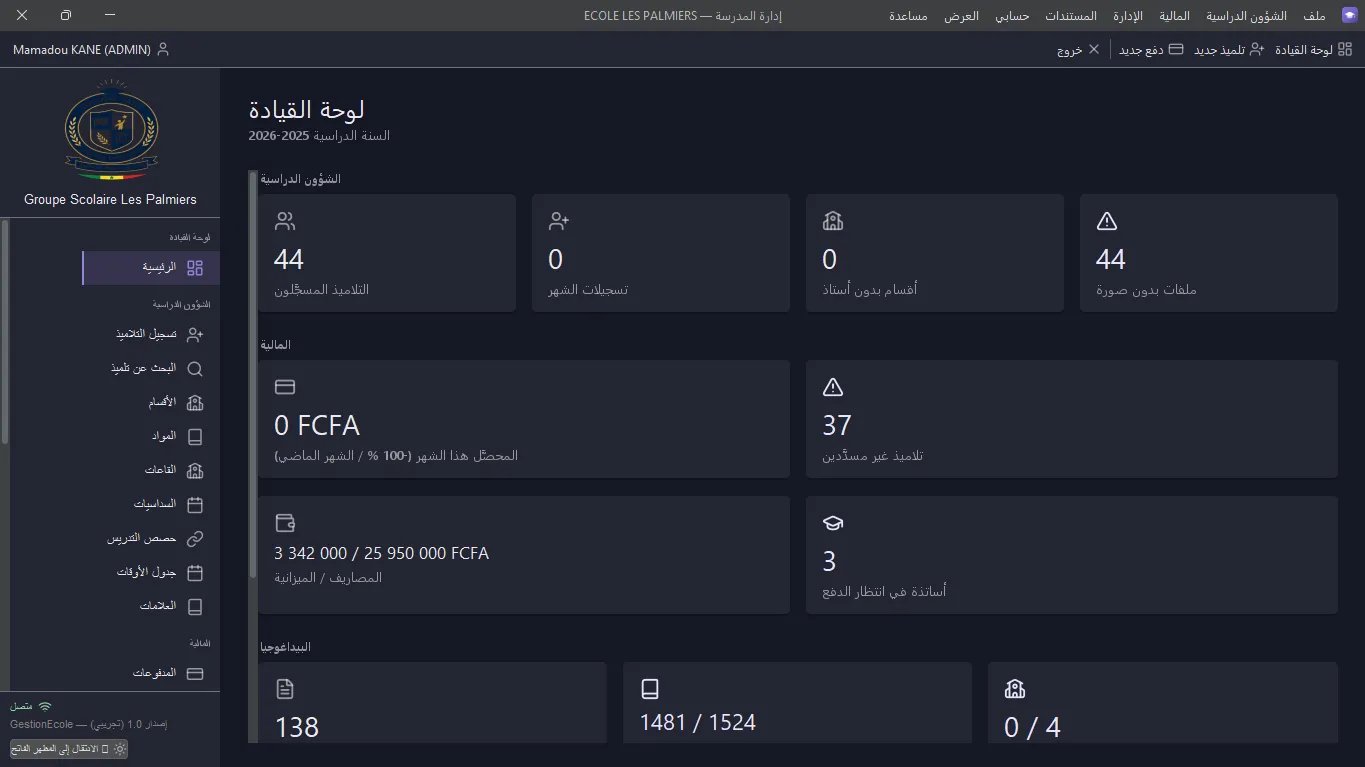1365x767 pixels.
Task: Click the تلميذ جديد toolbar button
Action: click(x=1229, y=49)
